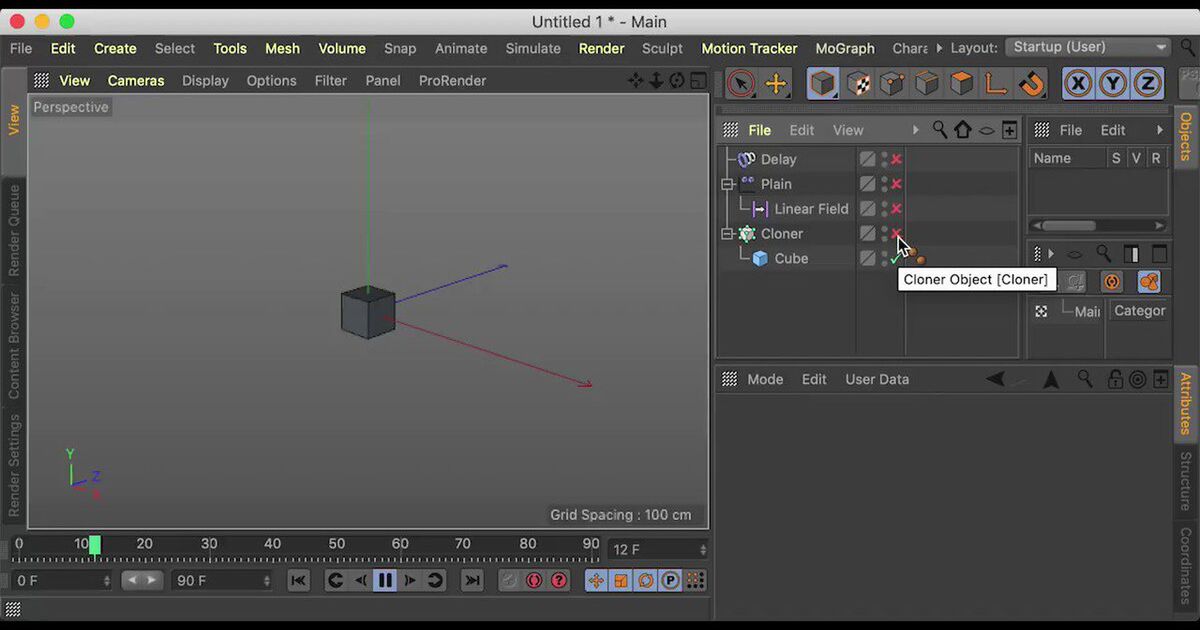The image size is (1200, 630).
Task: Enable the Delay effector red X toggle
Action: pos(897,159)
